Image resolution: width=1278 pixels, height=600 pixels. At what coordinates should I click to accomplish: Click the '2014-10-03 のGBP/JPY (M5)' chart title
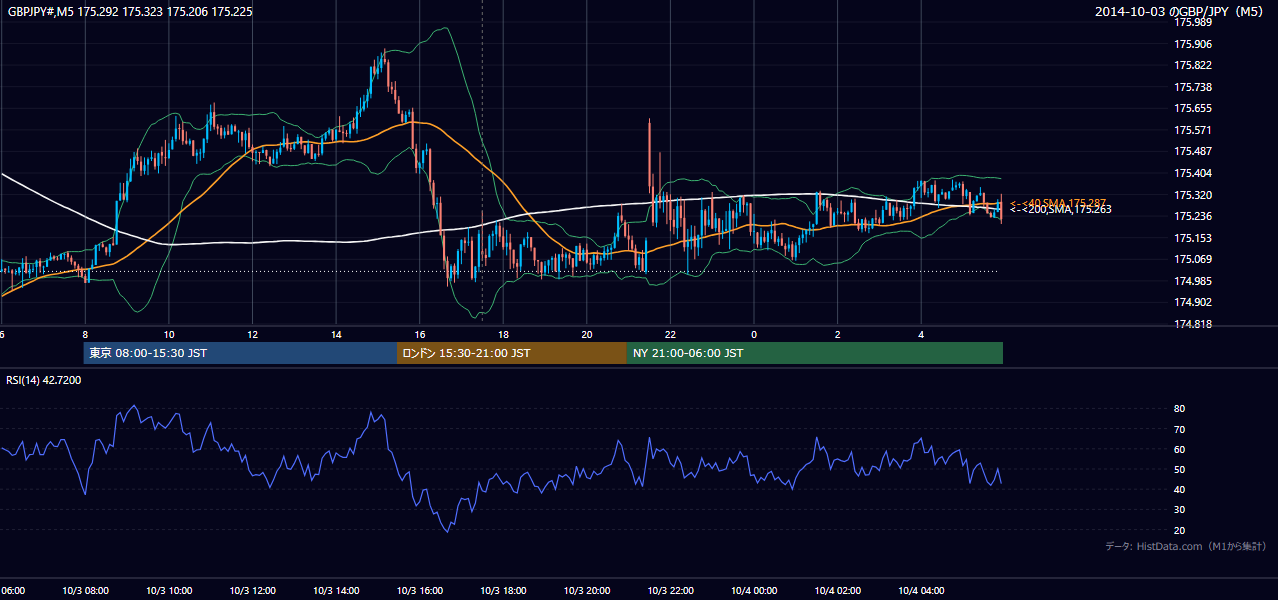click(1181, 12)
